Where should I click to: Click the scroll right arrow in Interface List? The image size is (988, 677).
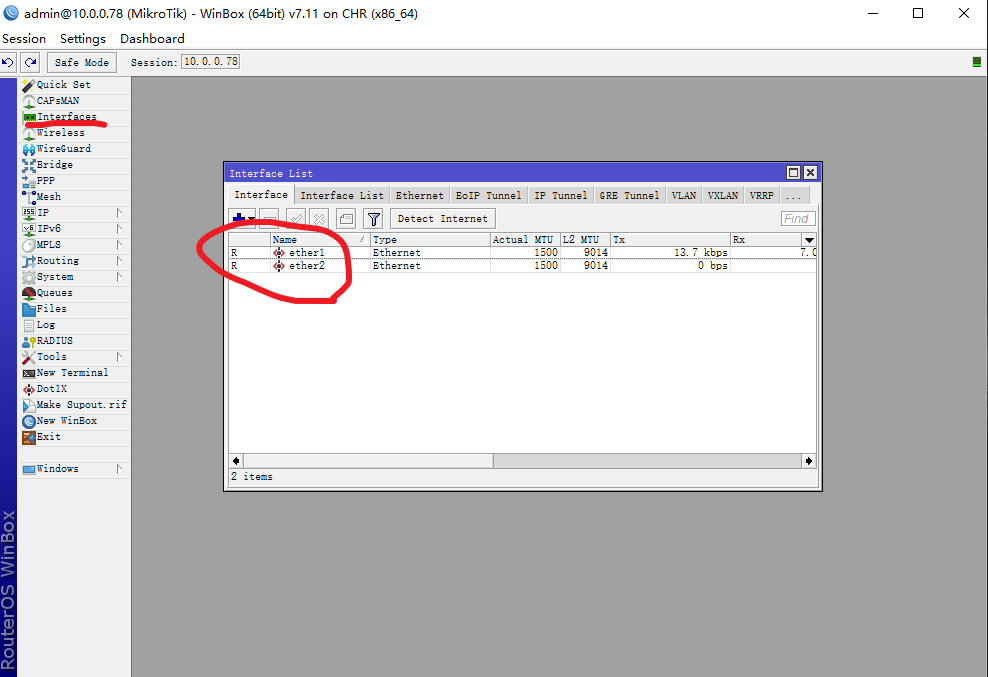(x=808, y=461)
